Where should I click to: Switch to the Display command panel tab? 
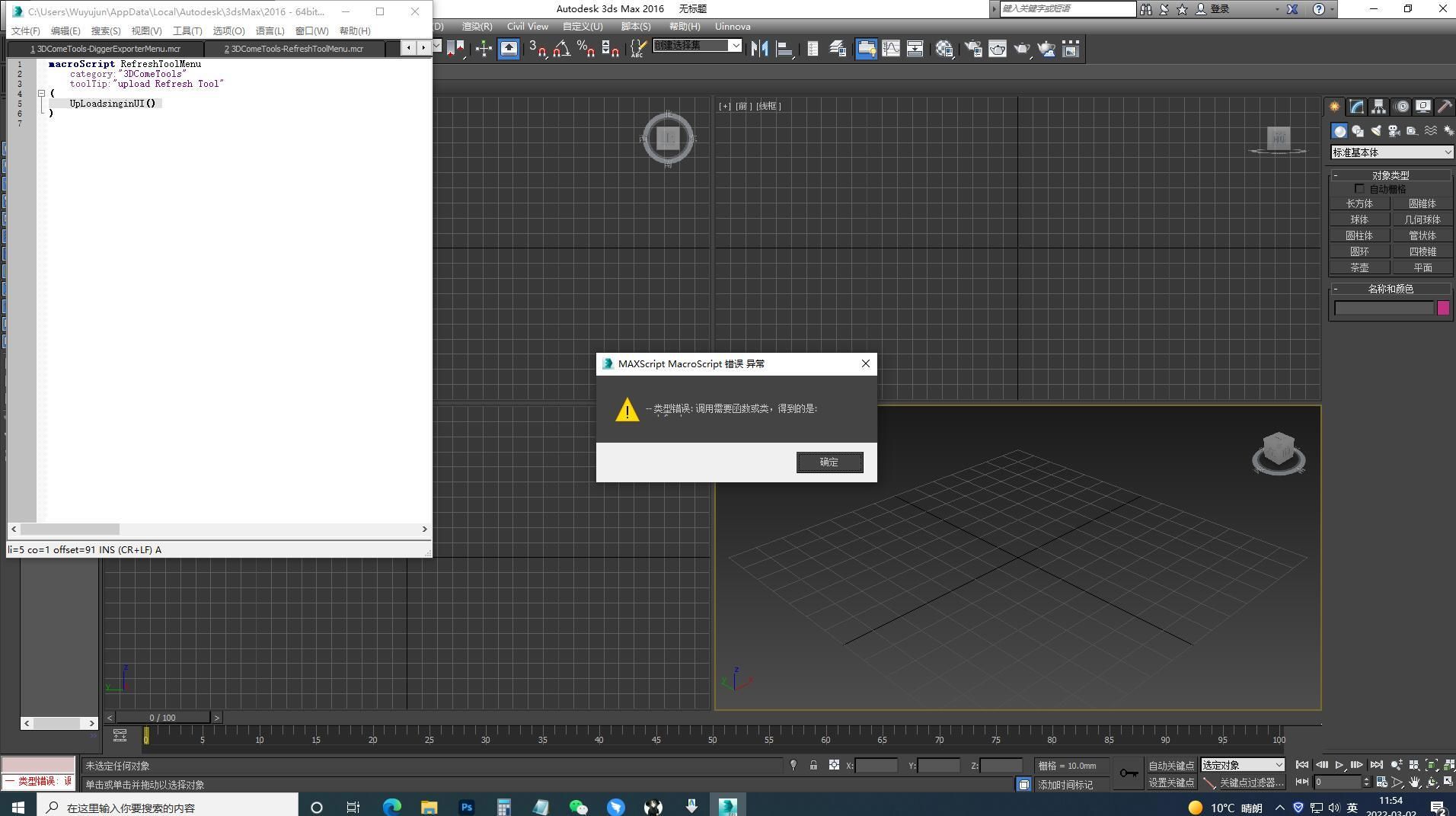tap(1423, 107)
